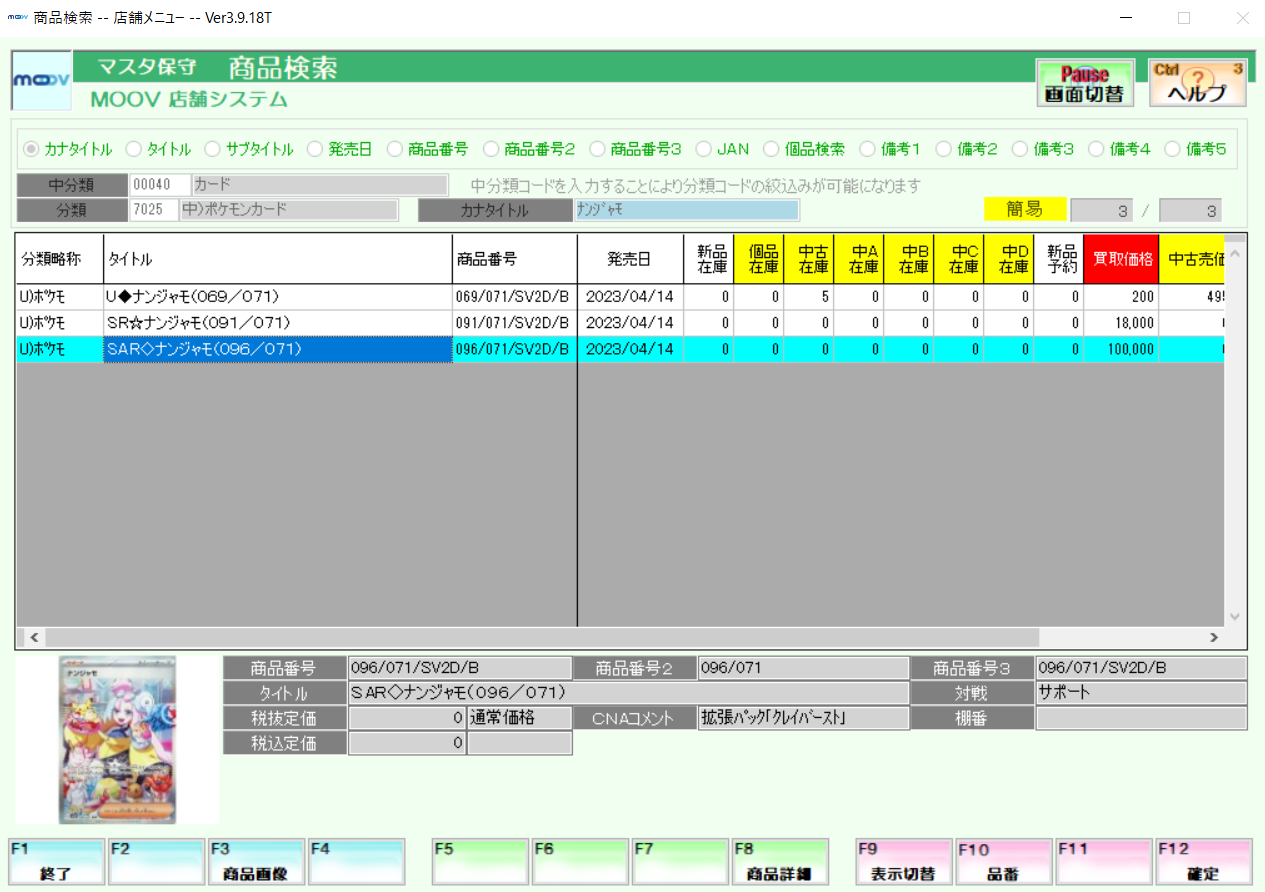The width and height of the screenshot is (1265, 892).
Task: Click the タイトル column header
Action: pos(278,259)
